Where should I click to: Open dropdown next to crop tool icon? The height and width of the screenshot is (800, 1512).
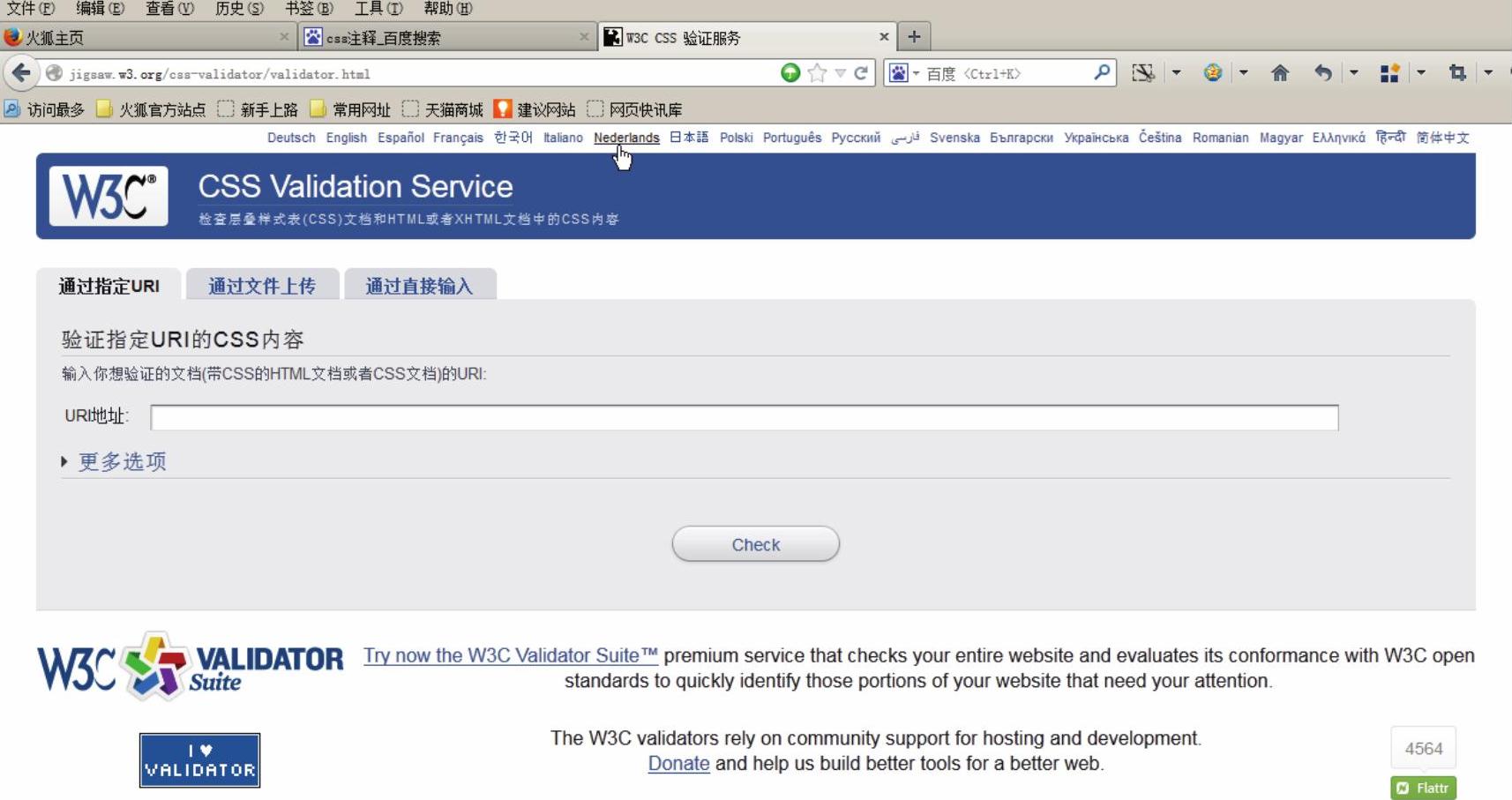(x=1488, y=72)
